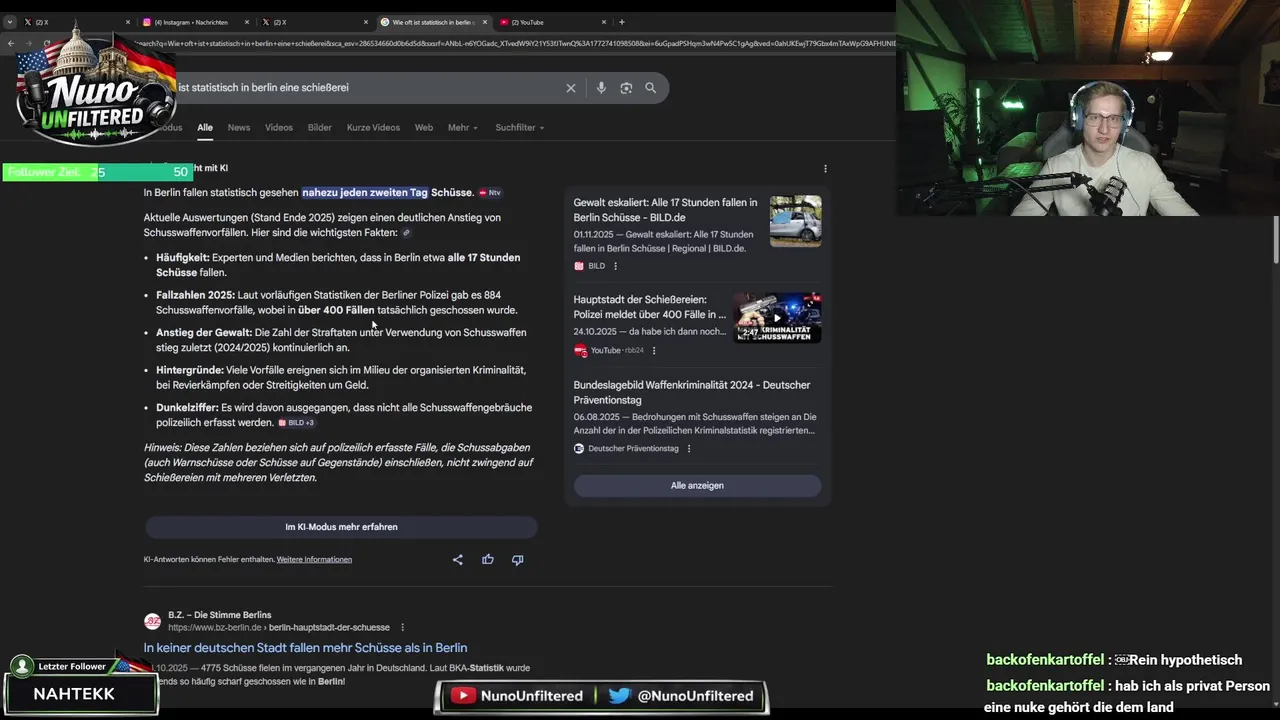
Task: Give thumbs up to the AI overview
Action: [x=488, y=560]
